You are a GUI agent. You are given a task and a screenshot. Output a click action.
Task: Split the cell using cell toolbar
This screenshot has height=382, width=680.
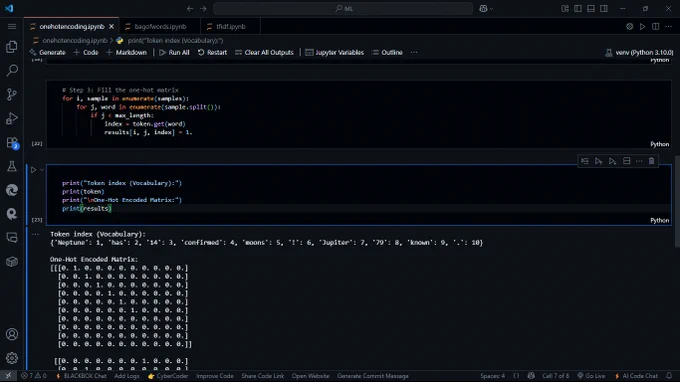tap(626, 161)
